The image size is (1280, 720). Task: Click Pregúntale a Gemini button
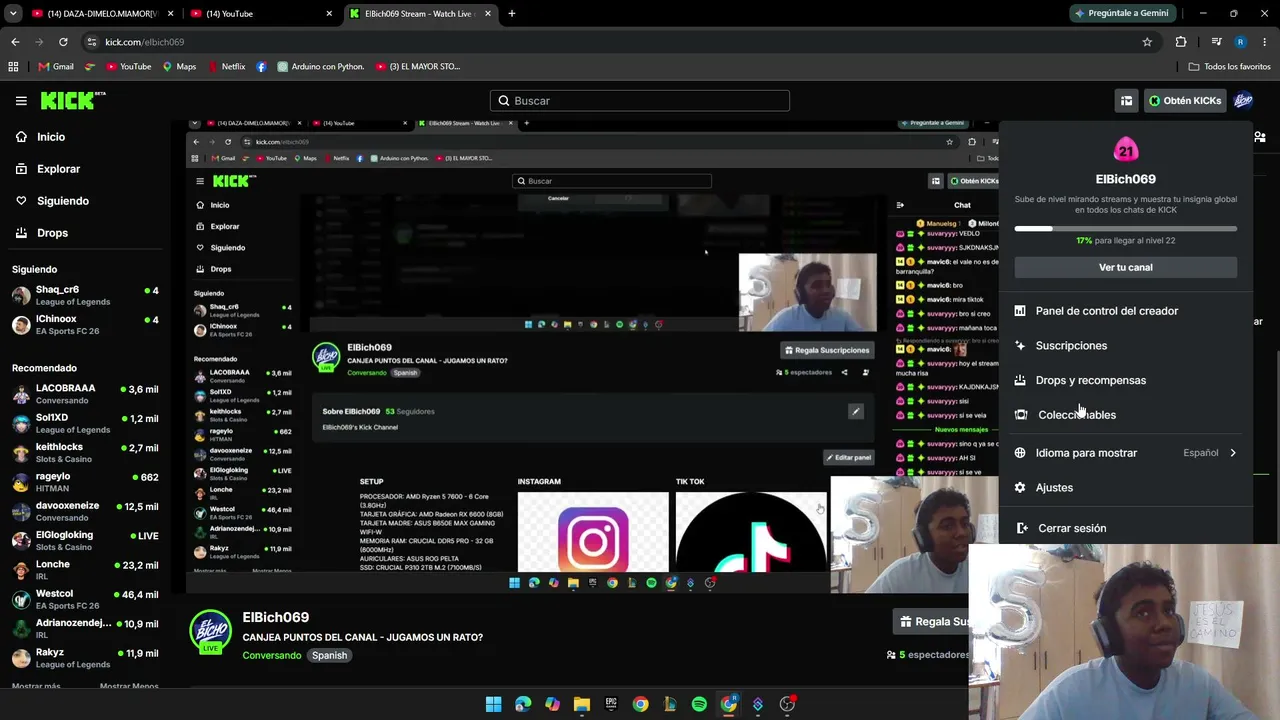1121,14
